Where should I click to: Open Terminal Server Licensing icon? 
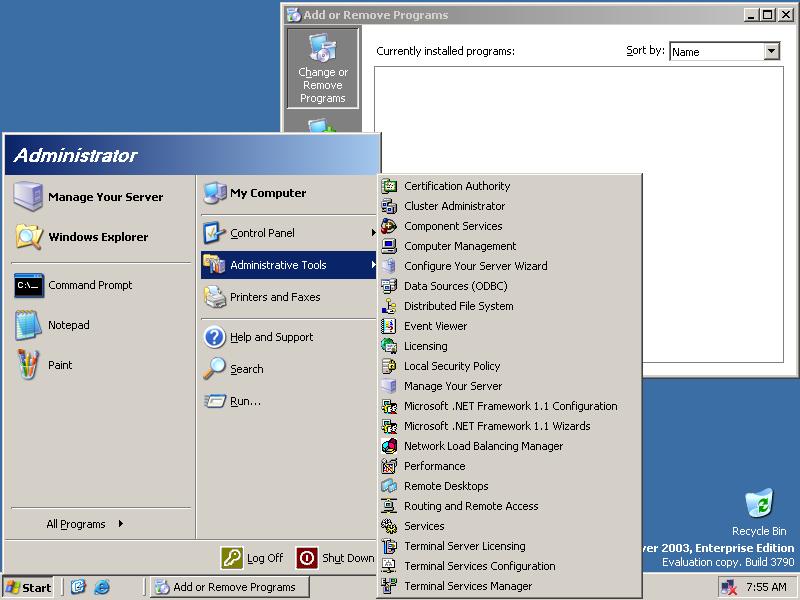click(389, 546)
